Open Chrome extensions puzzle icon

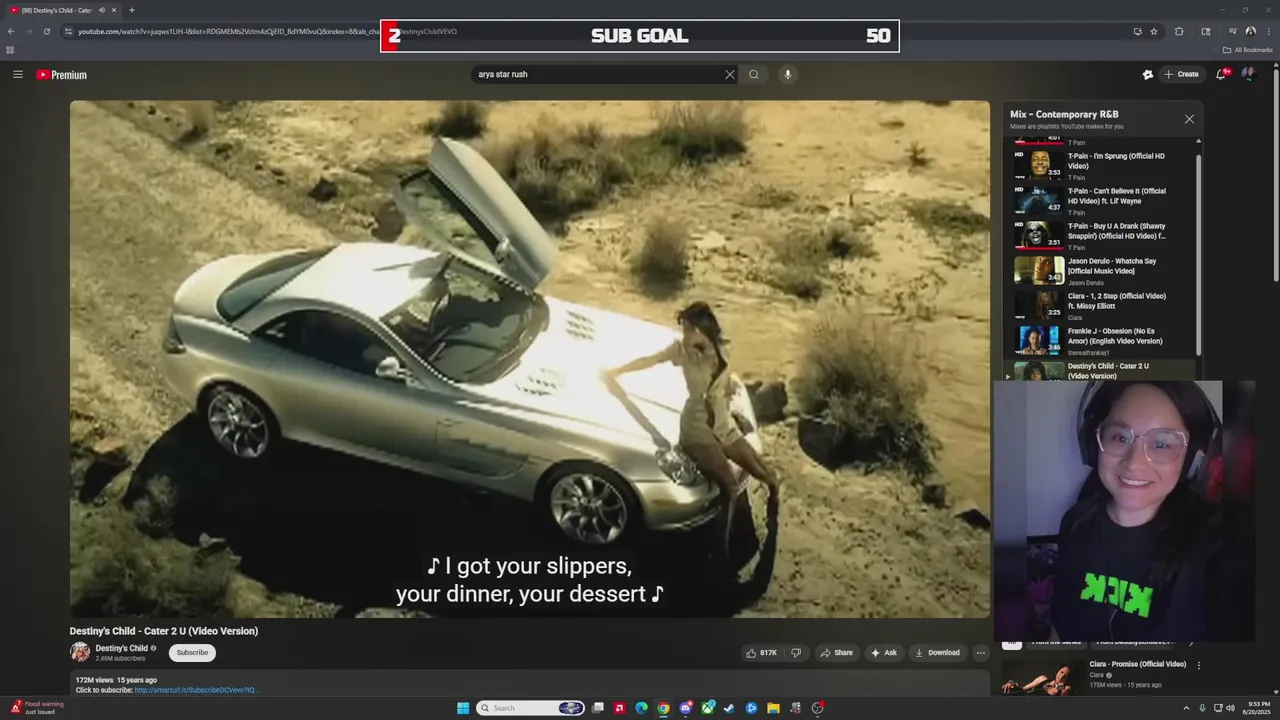tap(1179, 31)
